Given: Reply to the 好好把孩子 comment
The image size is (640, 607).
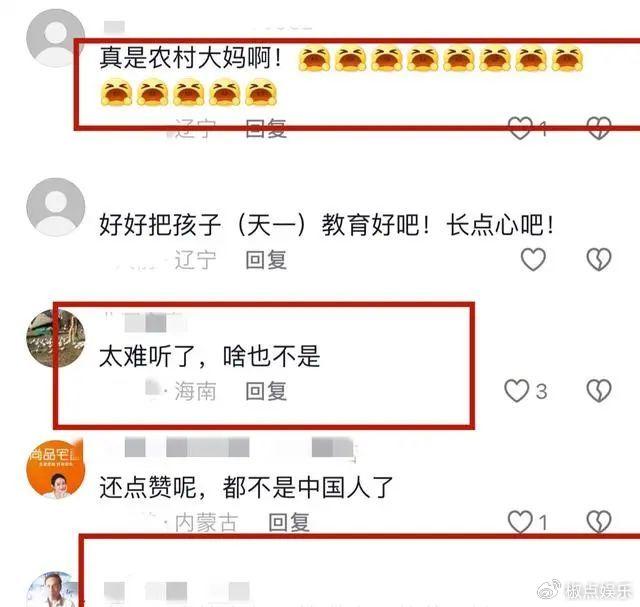Looking at the screenshot, I should pyautogui.click(x=266, y=260).
